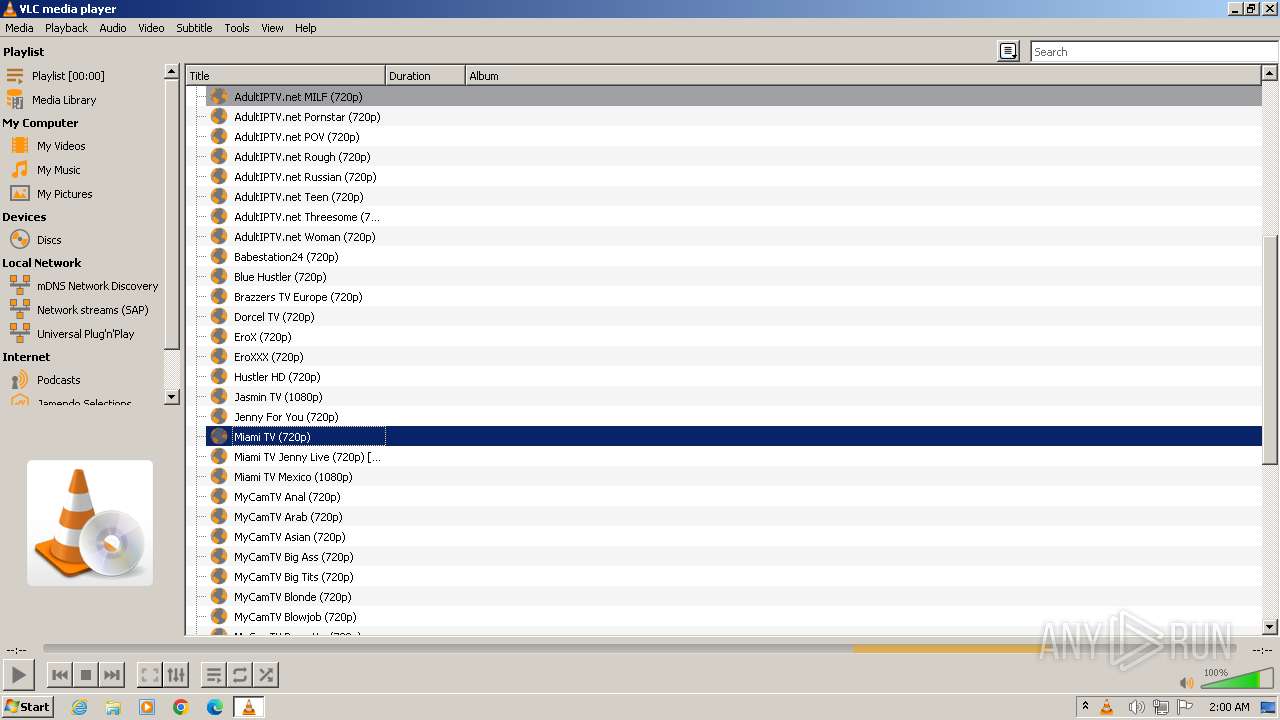Focus the playlist Search field
The width and height of the screenshot is (1280, 720).
coord(1154,52)
